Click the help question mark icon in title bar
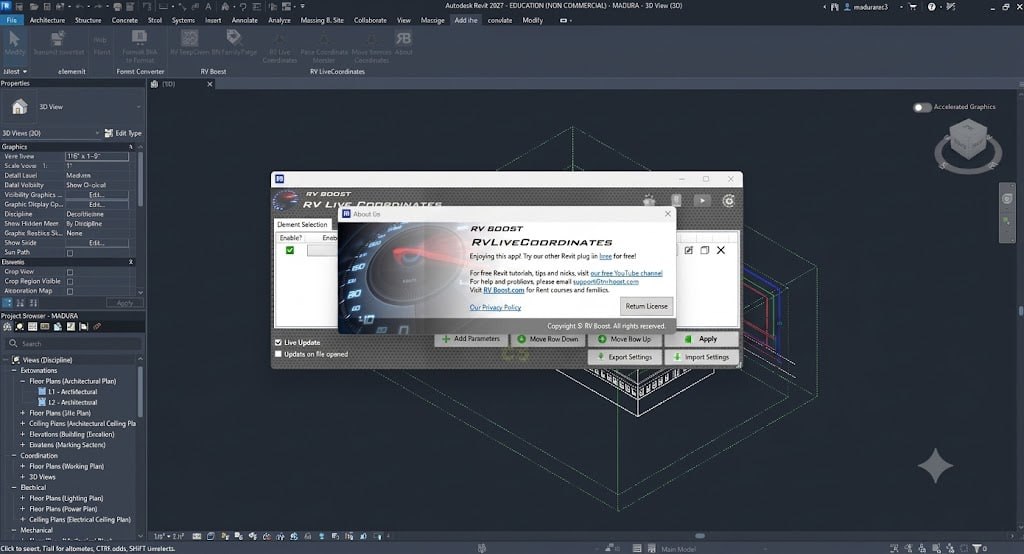Image resolution: width=1024 pixels, height=554 pixels. coord(931,7)
